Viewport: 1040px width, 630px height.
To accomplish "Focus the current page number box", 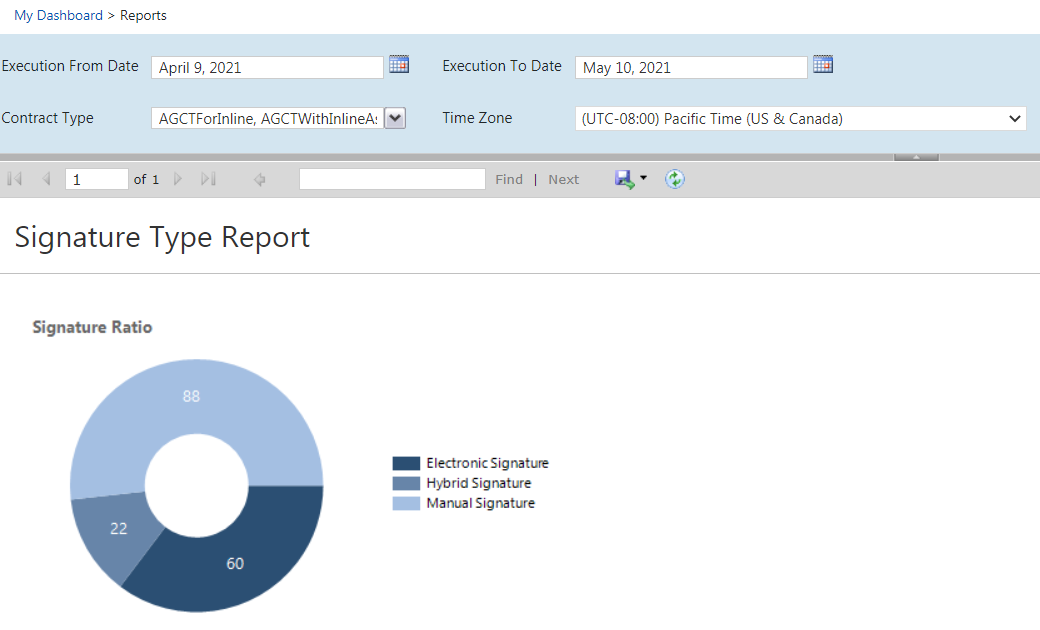I will point(96,179).
